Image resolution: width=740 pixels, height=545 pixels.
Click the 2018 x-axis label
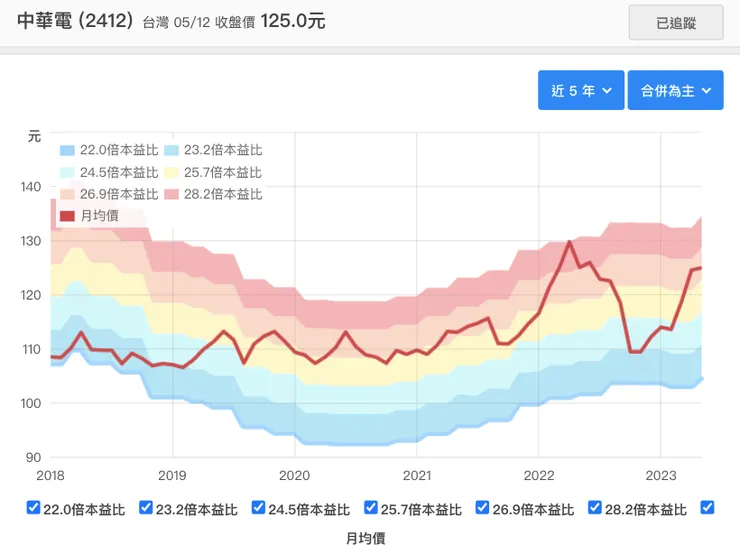[50, 475]
